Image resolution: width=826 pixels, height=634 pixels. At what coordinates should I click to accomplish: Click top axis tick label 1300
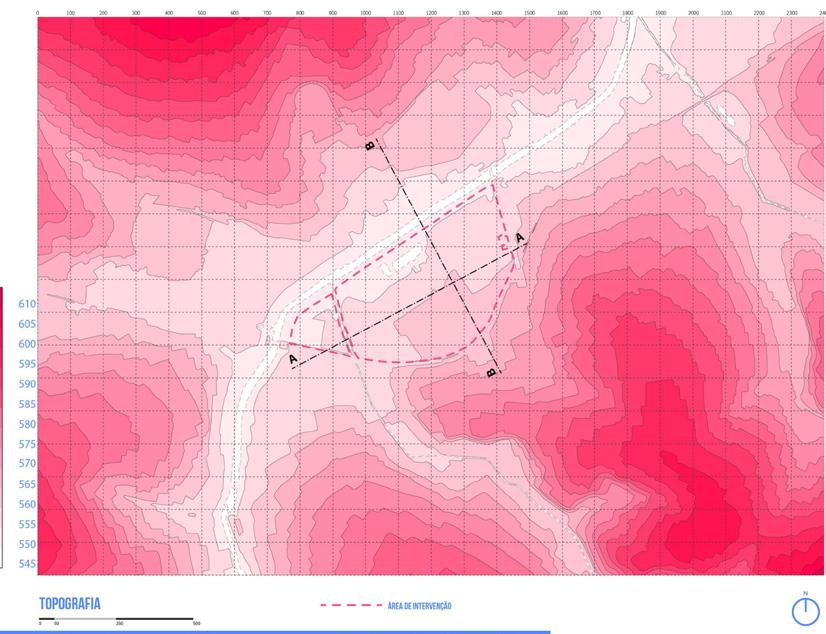[x=464, y=13]
